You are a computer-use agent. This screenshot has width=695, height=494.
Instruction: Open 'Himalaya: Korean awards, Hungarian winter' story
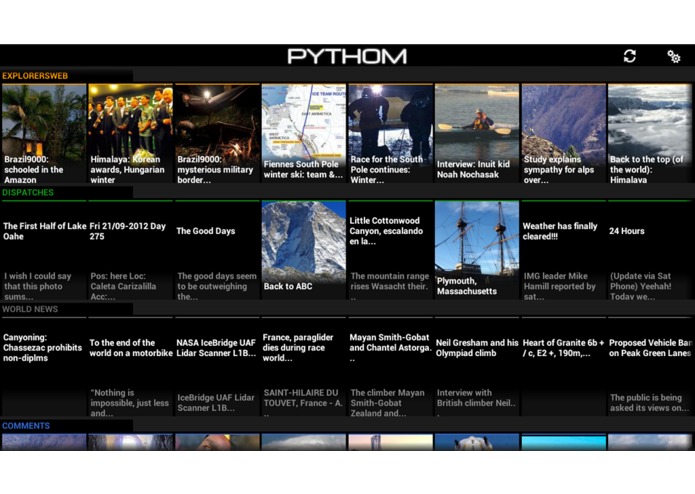coord(130,133)
